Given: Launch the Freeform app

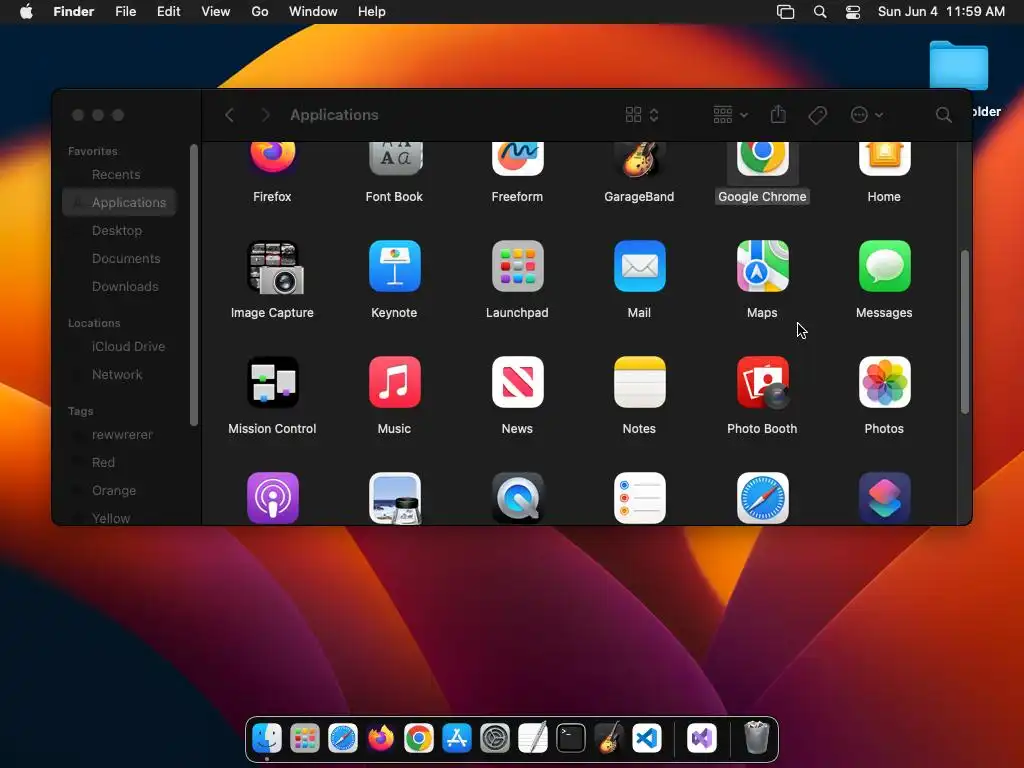Looking at the screenshot, I should 517,159.
